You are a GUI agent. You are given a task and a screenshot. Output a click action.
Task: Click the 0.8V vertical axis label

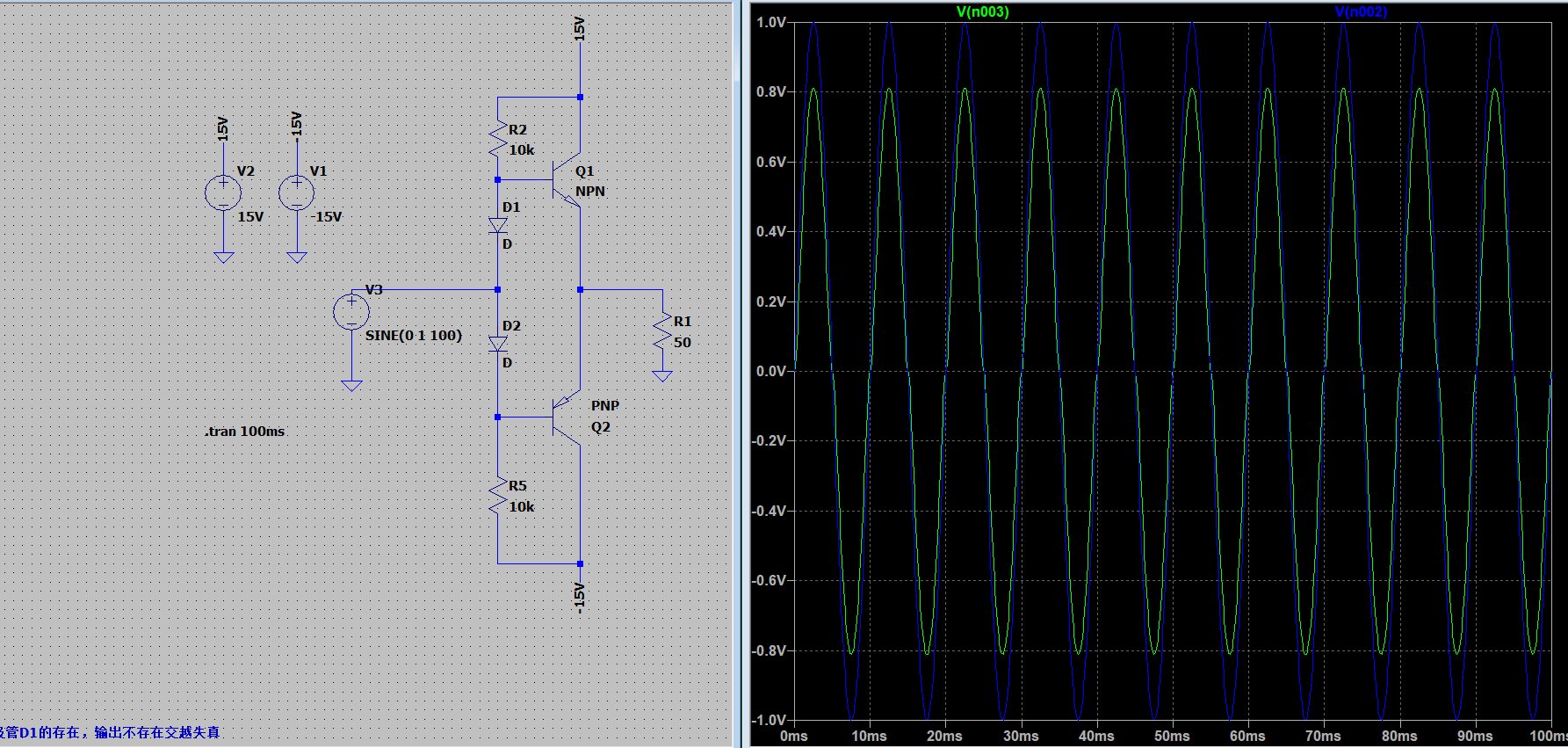pos(771,91)
